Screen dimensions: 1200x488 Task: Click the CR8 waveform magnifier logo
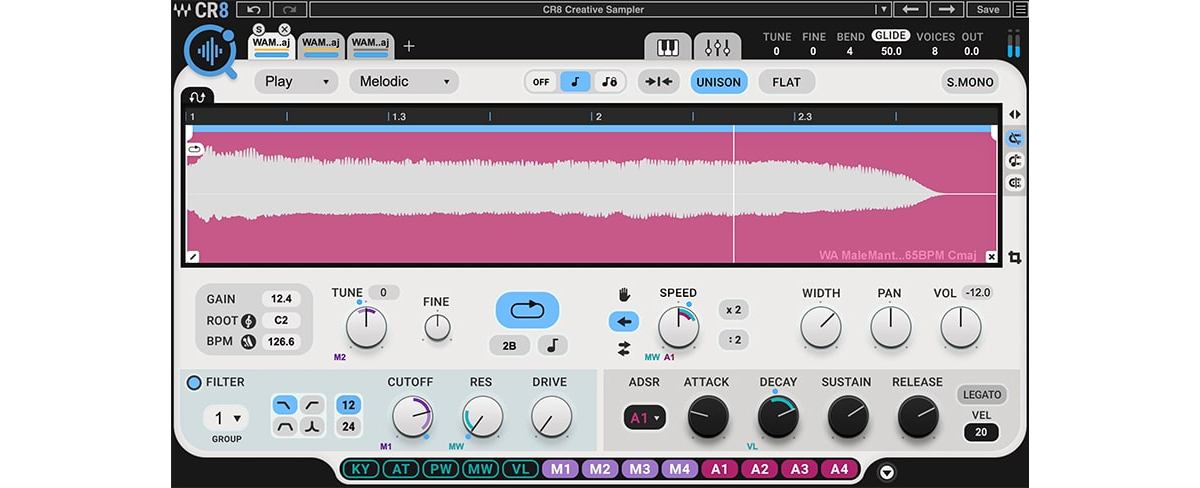[x=210, y=53]
